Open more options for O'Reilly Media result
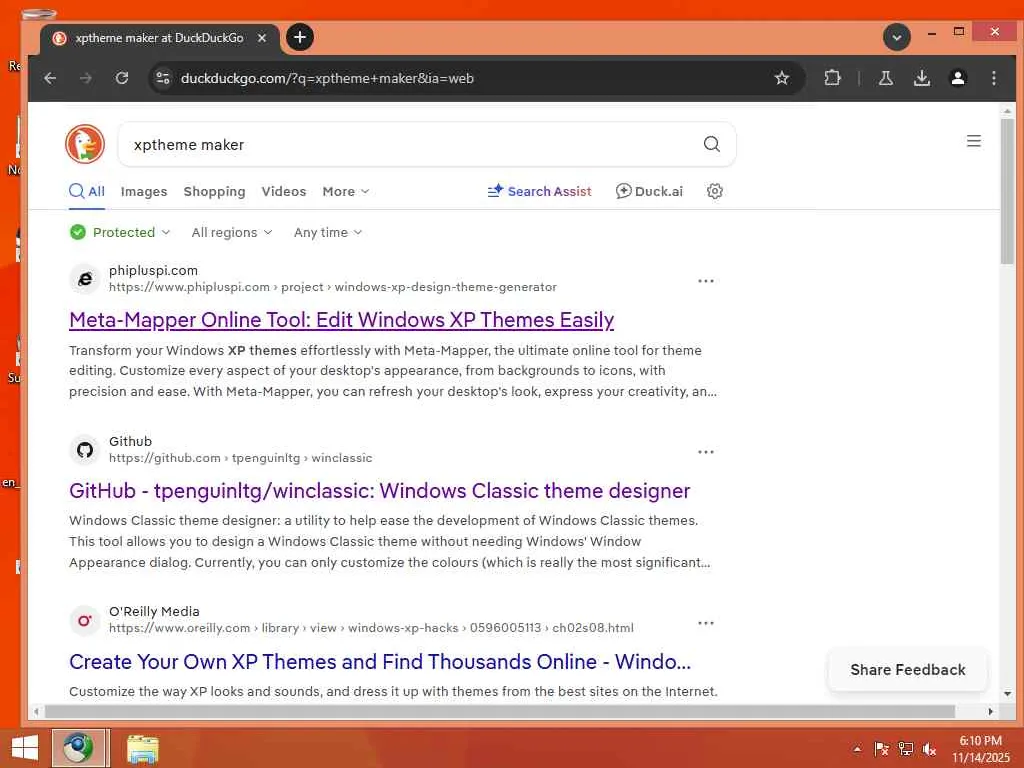The height and width of the screenshot is (768, 1024). coord(706,623)
